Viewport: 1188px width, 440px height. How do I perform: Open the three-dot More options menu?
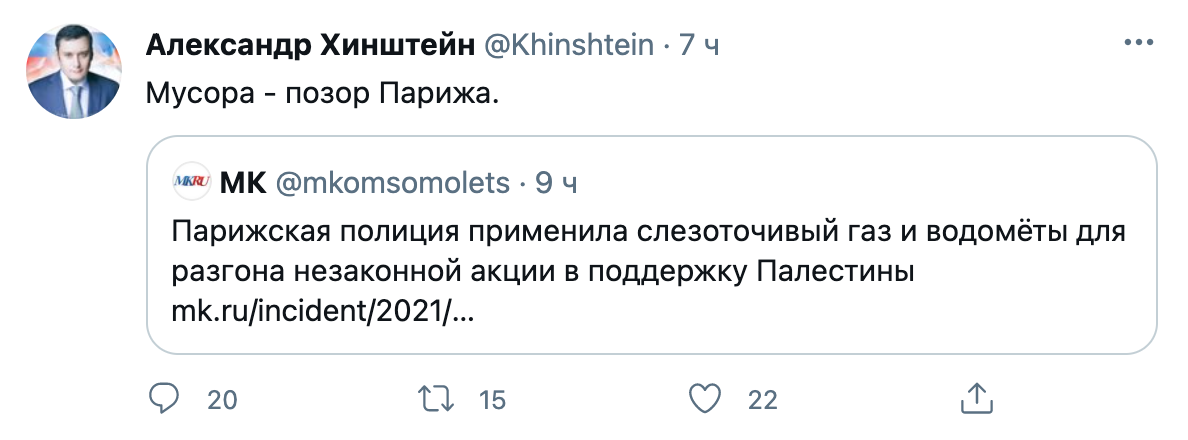coord(1140,43)
